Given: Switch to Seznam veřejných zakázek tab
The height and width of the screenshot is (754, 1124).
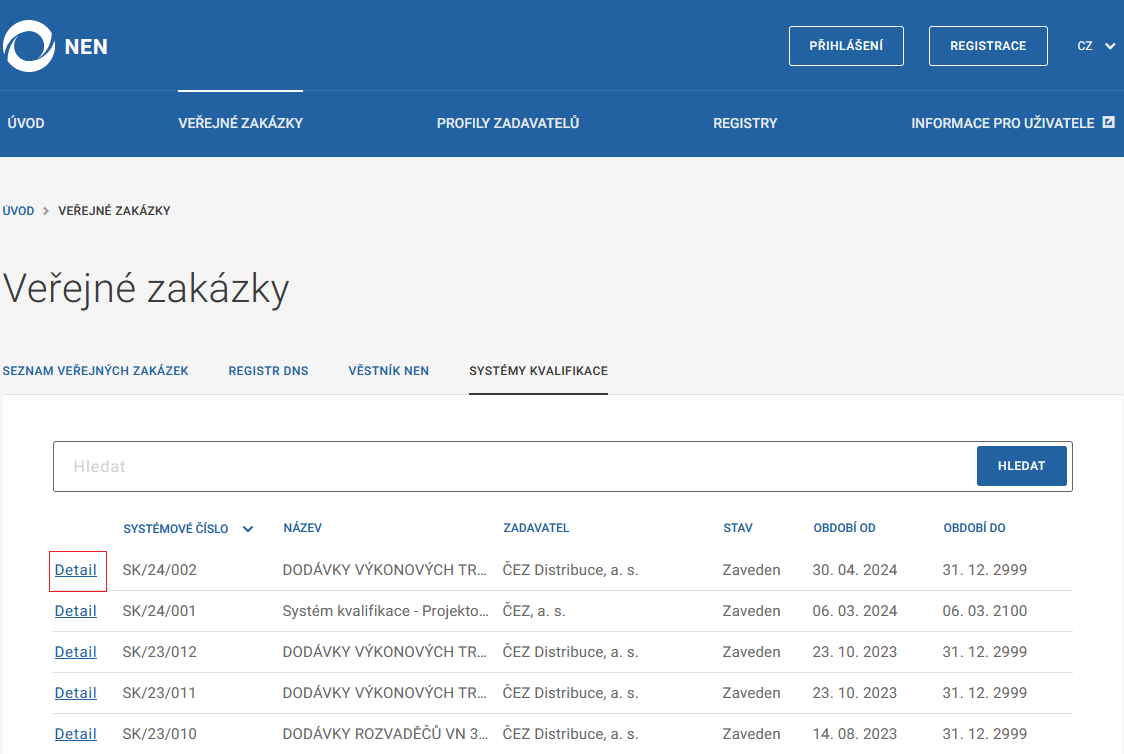Looking at the screenshot, I should [x=96, y=371].
